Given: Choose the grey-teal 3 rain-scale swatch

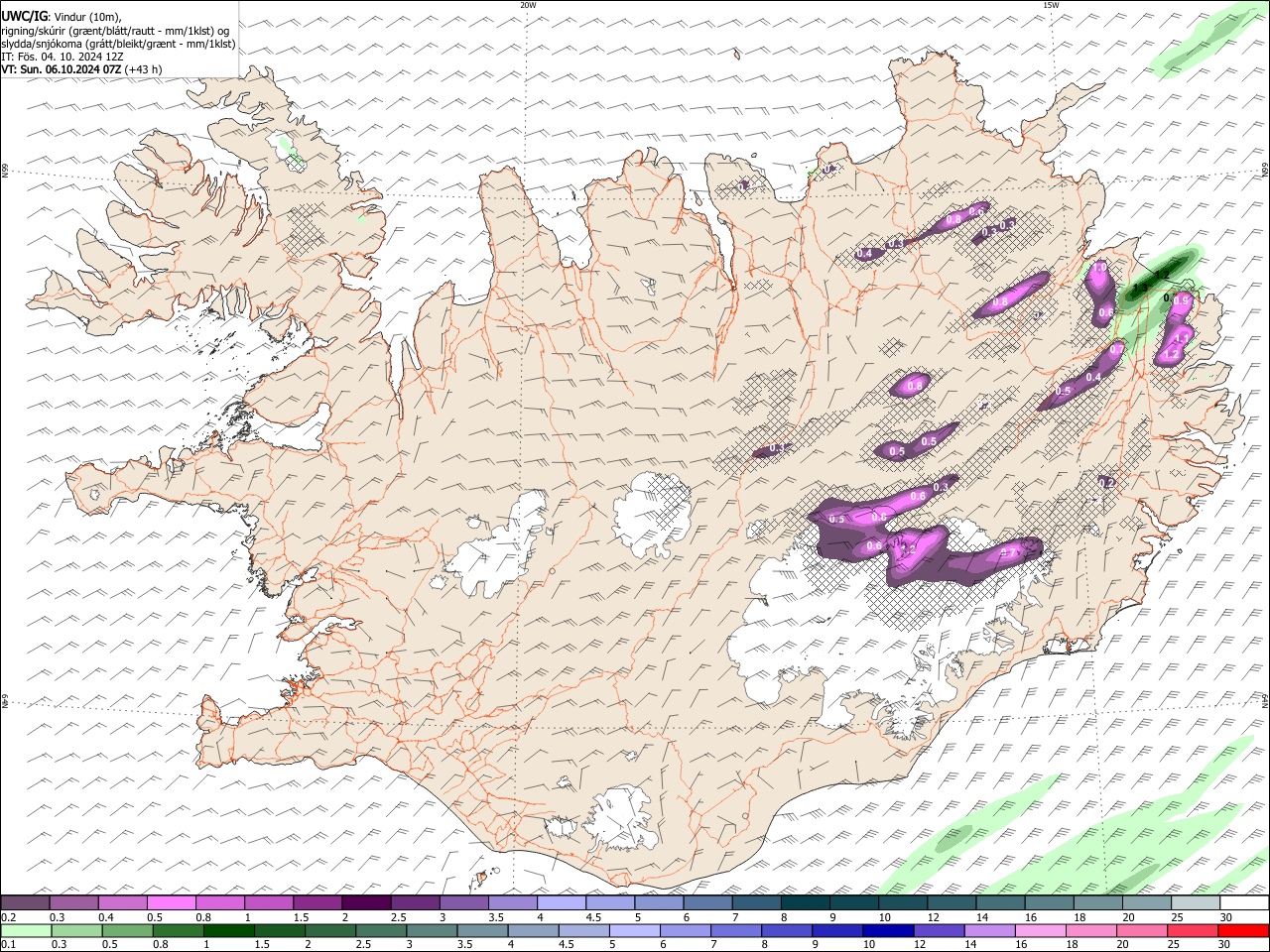Looking at the screenshot, I should point(433,930).
